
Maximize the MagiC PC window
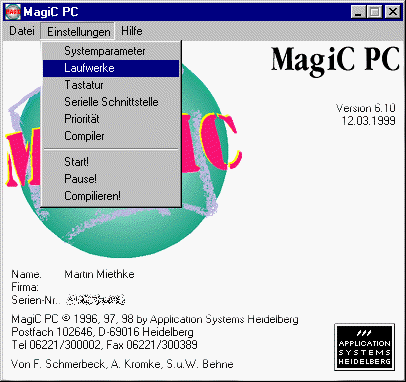pyautogui.click(x=375, y=12)
